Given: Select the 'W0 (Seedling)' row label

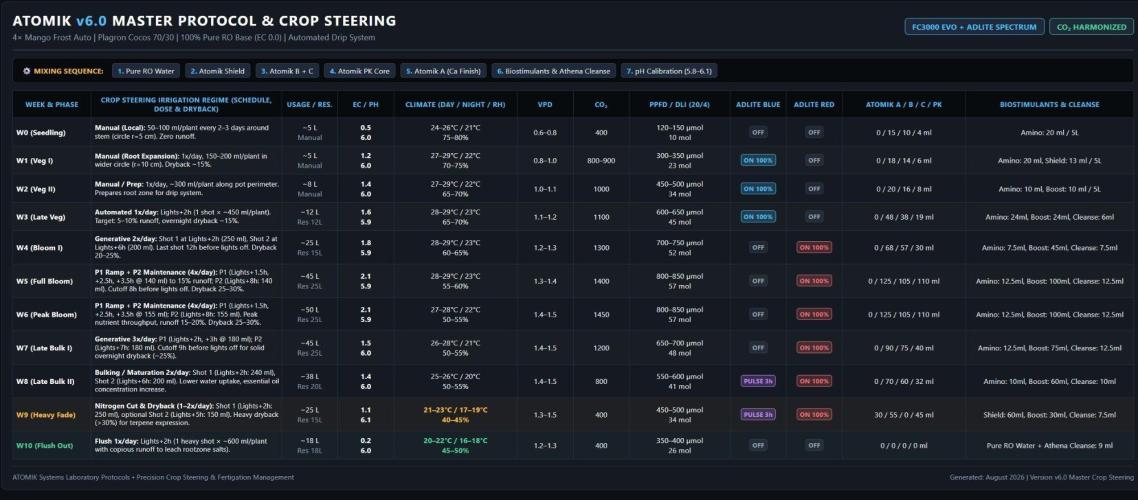Looking at the screenshot, I should click(x=41, y=132).
